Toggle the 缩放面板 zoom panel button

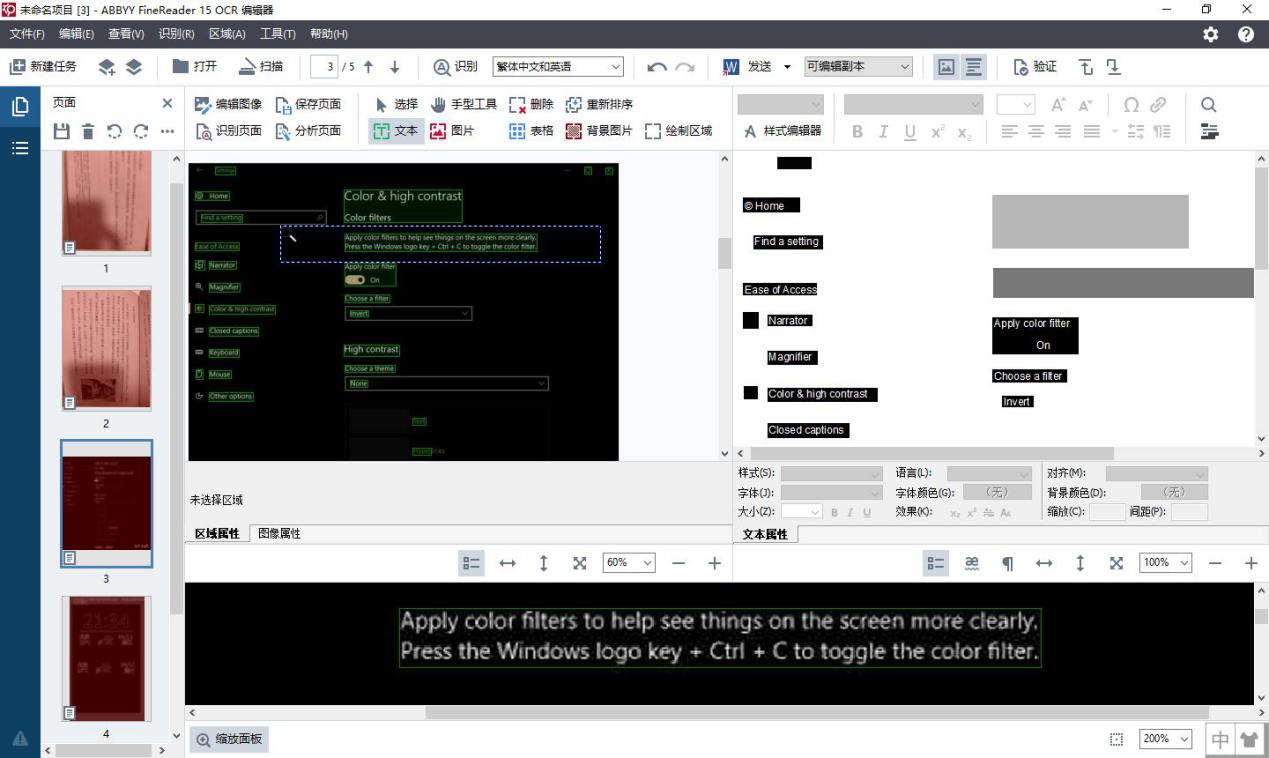click(230, 739)
